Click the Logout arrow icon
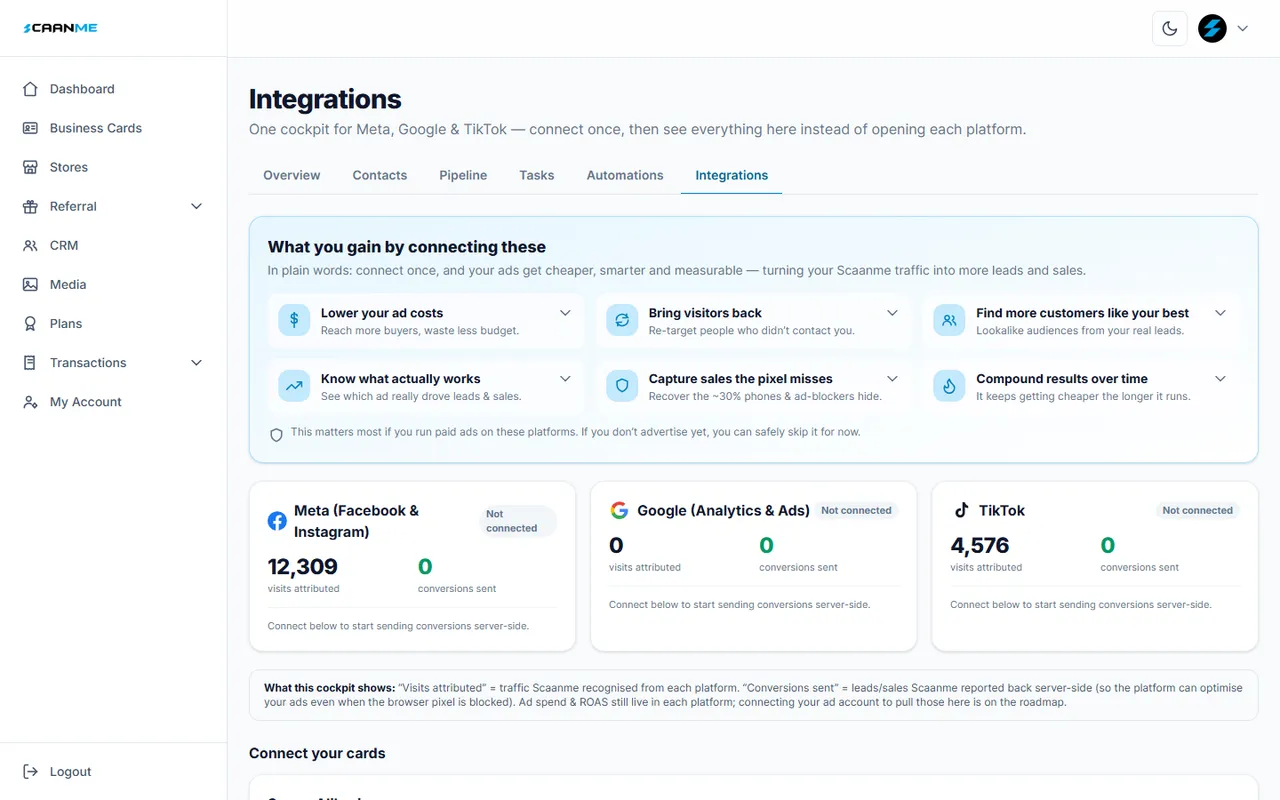Screen dimensions: 1280x800 point(30,772)
